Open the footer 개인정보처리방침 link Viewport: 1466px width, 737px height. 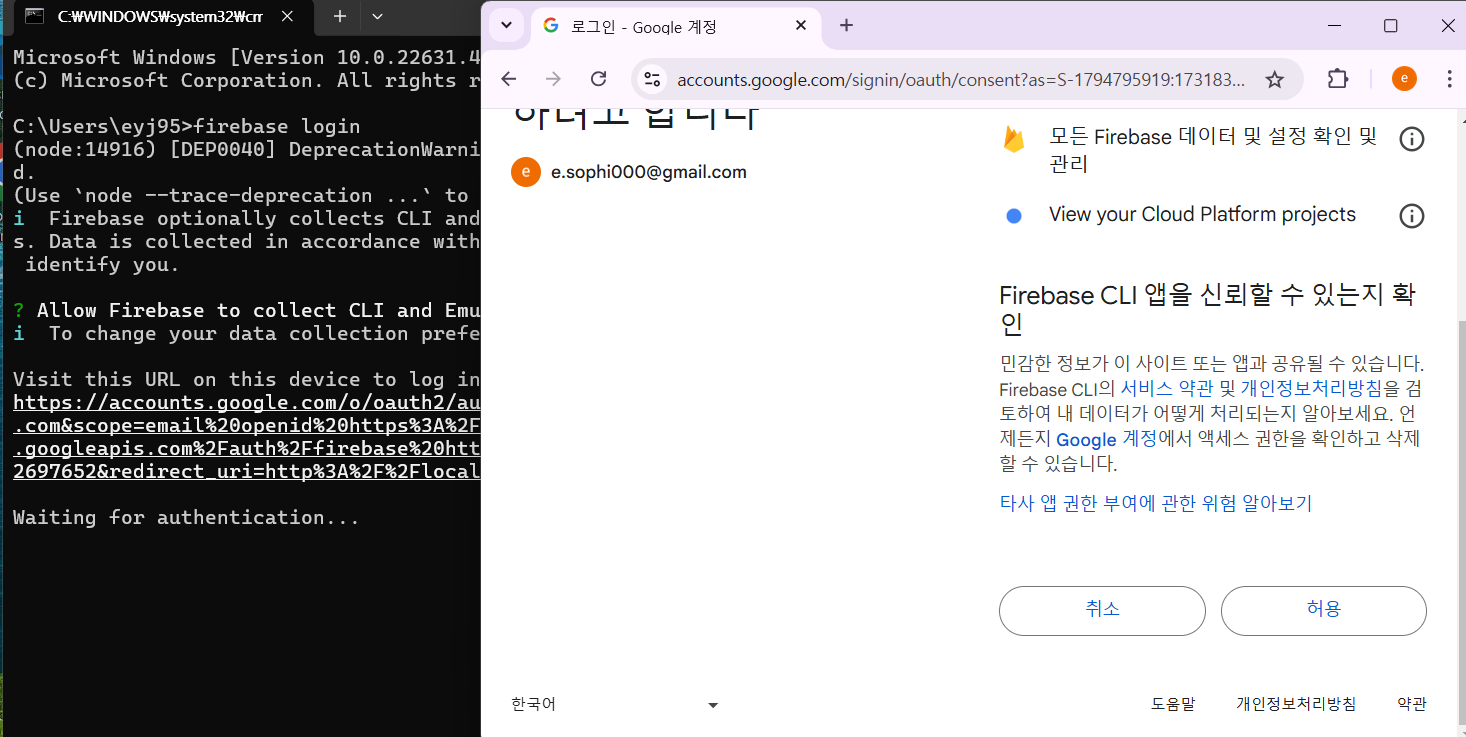click(1296, 704)
